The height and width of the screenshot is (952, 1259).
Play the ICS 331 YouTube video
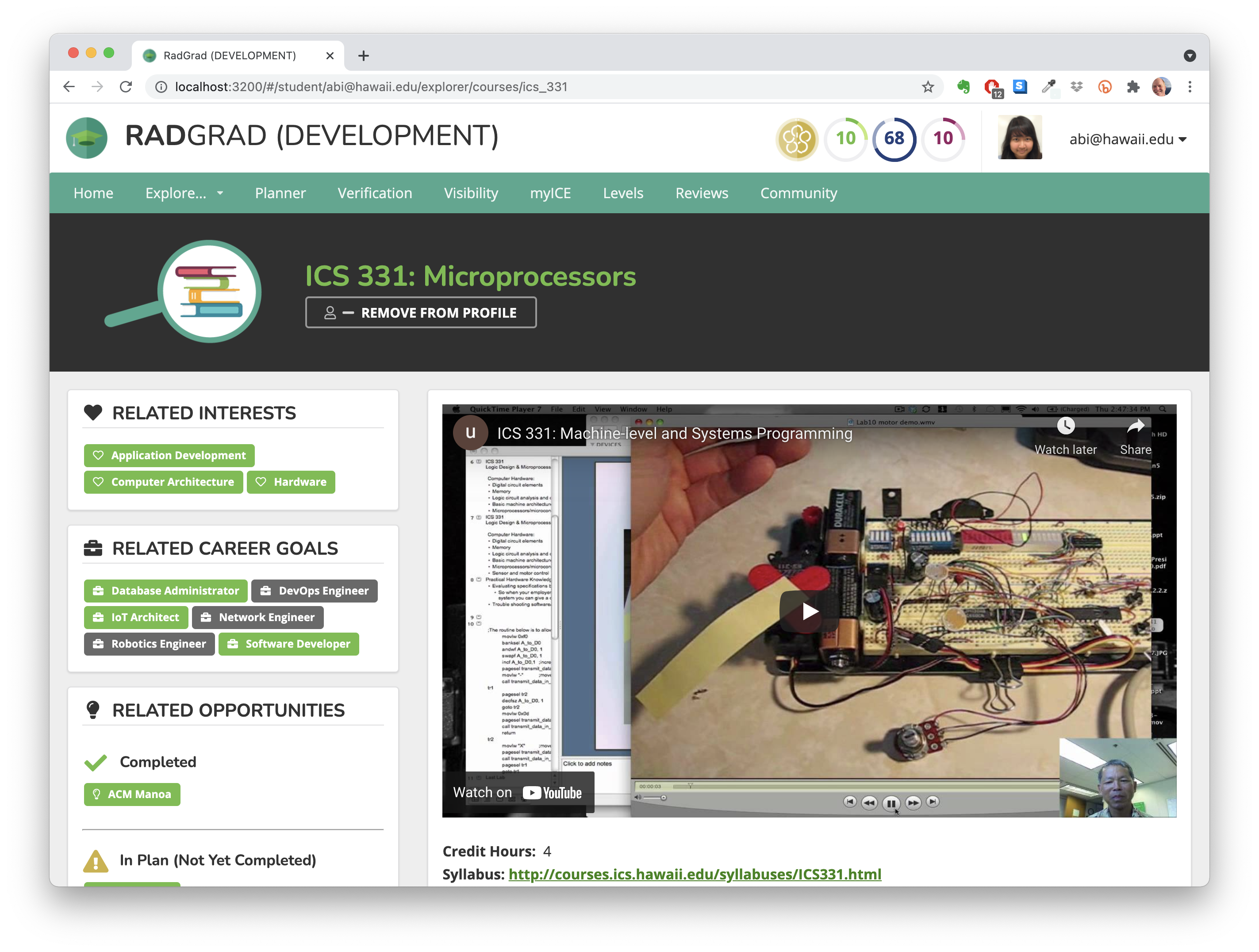809,611
